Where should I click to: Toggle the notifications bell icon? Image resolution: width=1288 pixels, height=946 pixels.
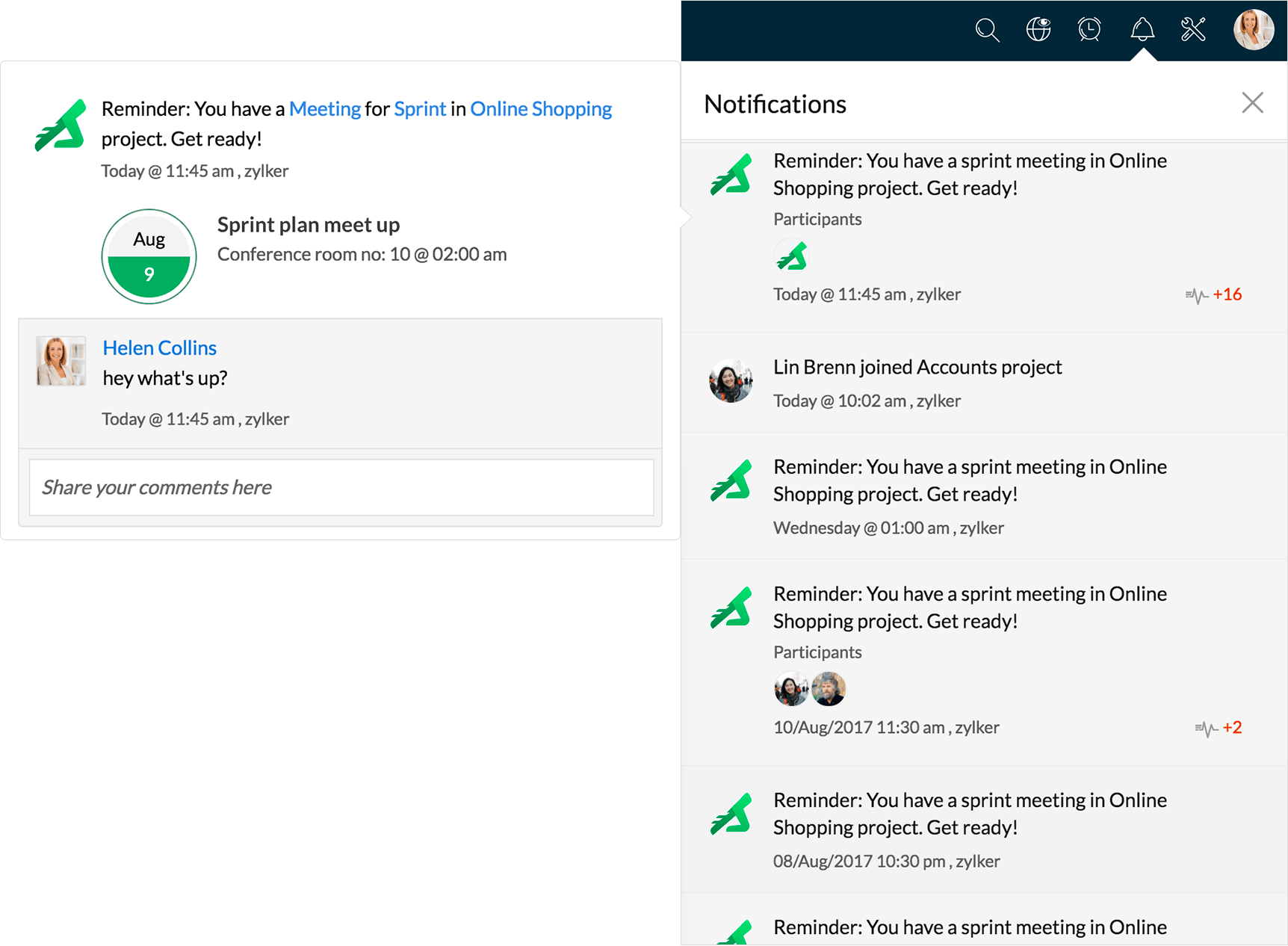click(x=1142, y=30)
